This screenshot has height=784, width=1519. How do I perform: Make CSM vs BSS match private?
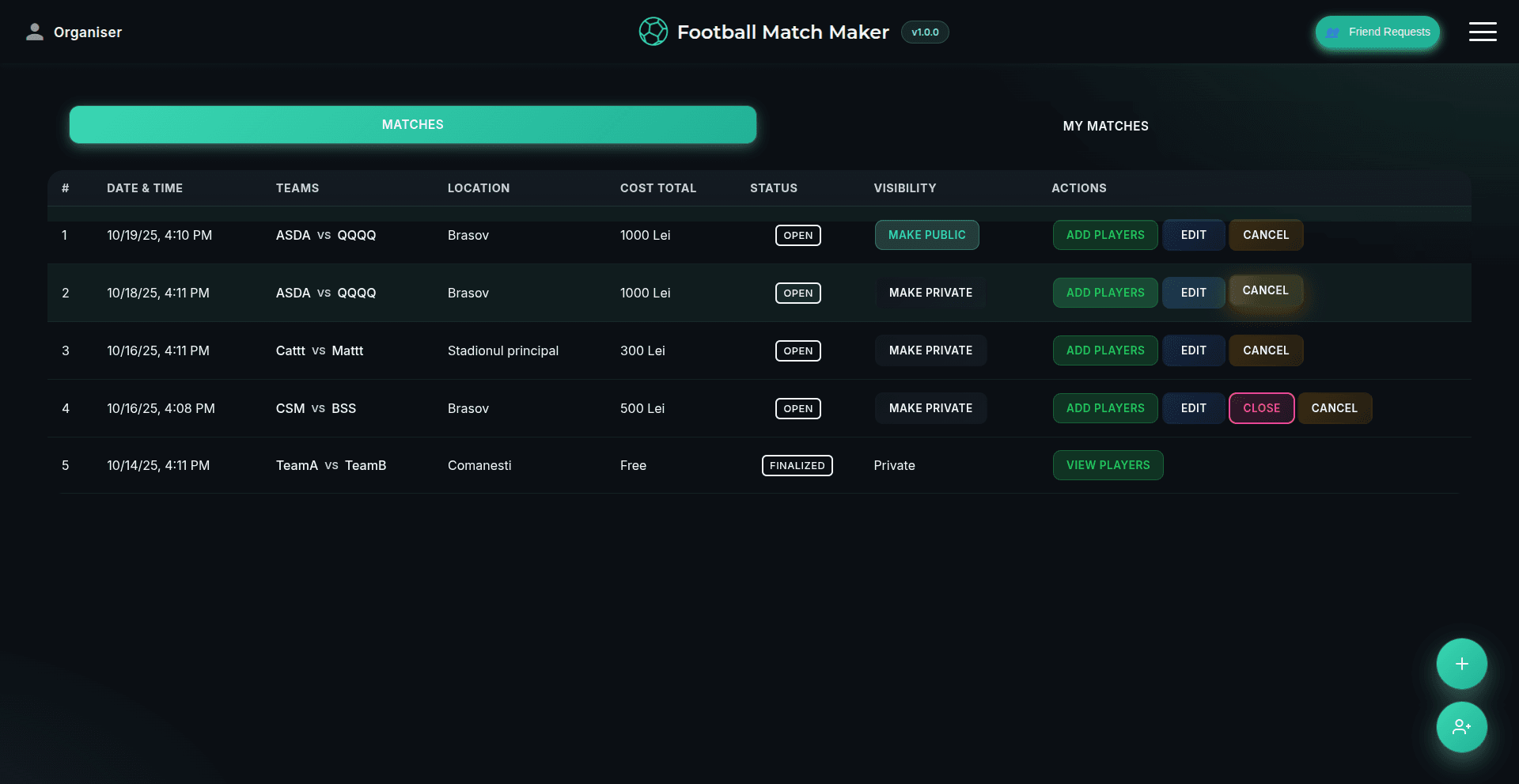930,408
